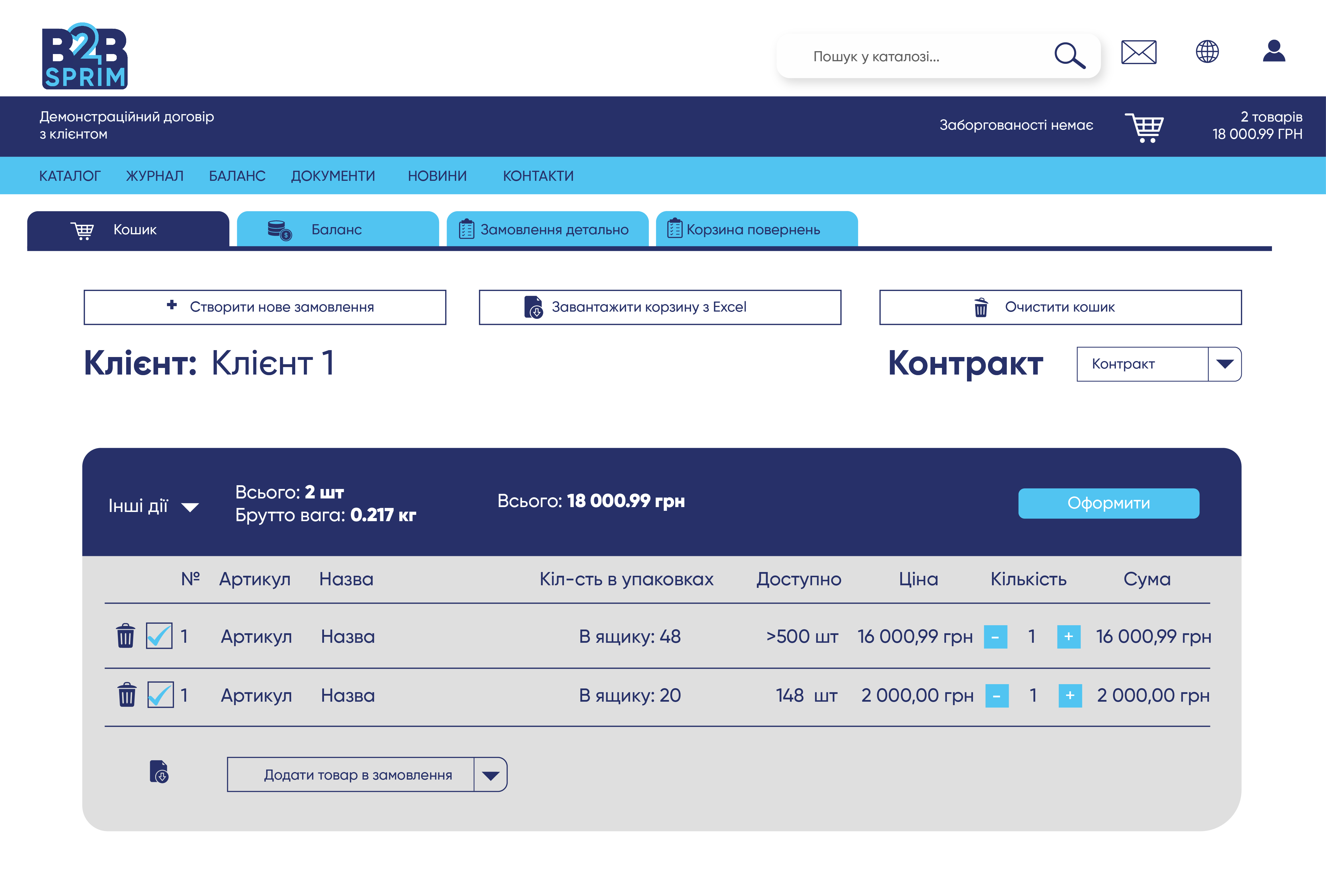Open КАТАЛОГ menu item
The image size is (1326, 896).
coord(70,176)
